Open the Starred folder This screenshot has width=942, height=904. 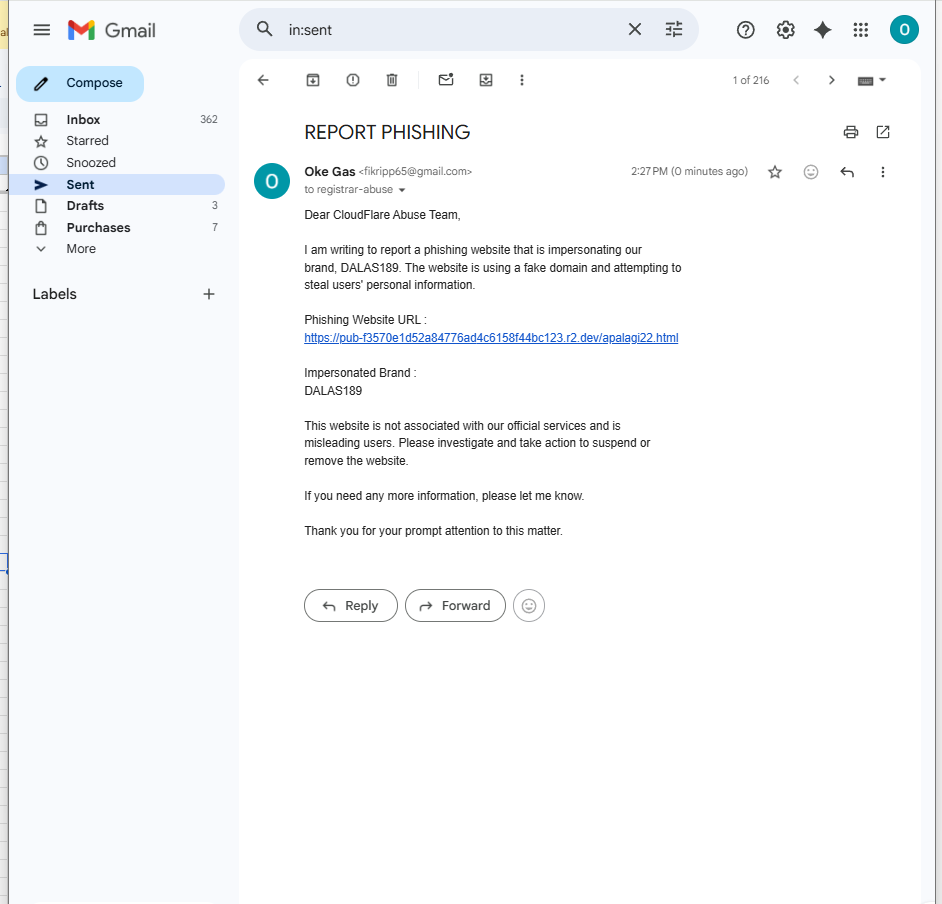tap(117, 141)
